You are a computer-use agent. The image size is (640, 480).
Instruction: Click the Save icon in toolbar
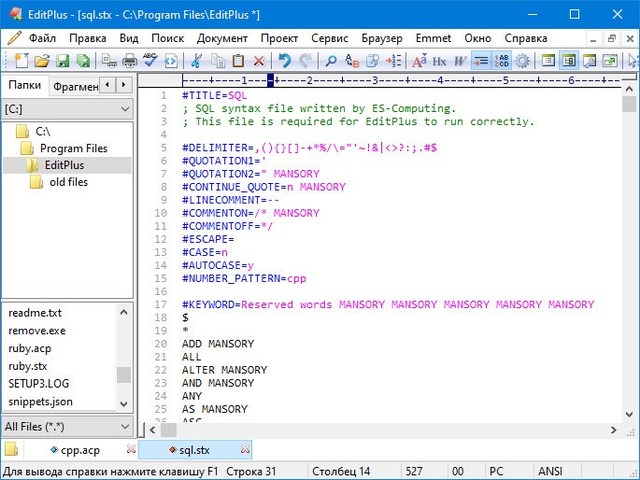pyautogui.click(x=61, y=62)
